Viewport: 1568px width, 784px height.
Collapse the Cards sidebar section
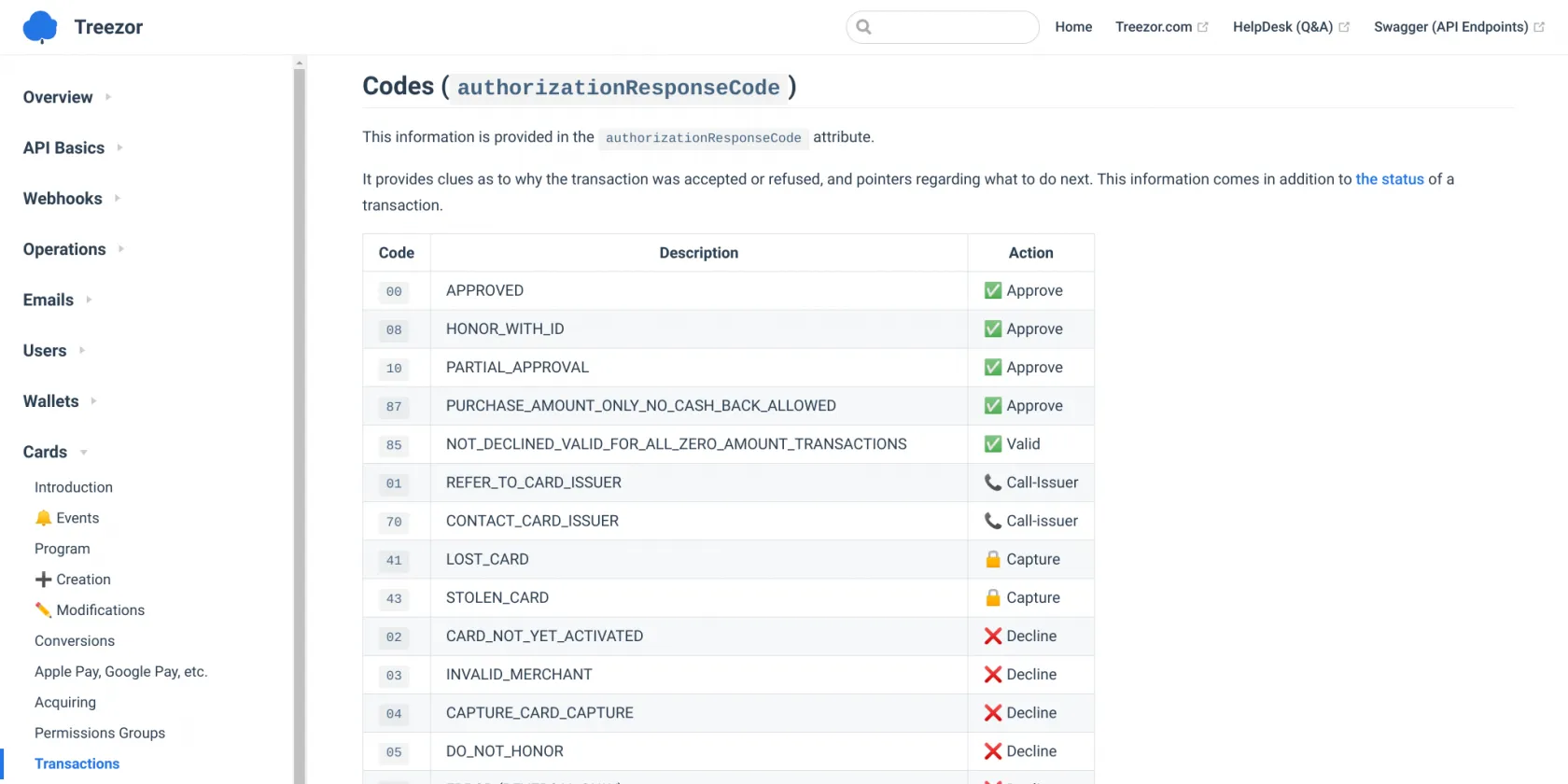click(83, 452)
